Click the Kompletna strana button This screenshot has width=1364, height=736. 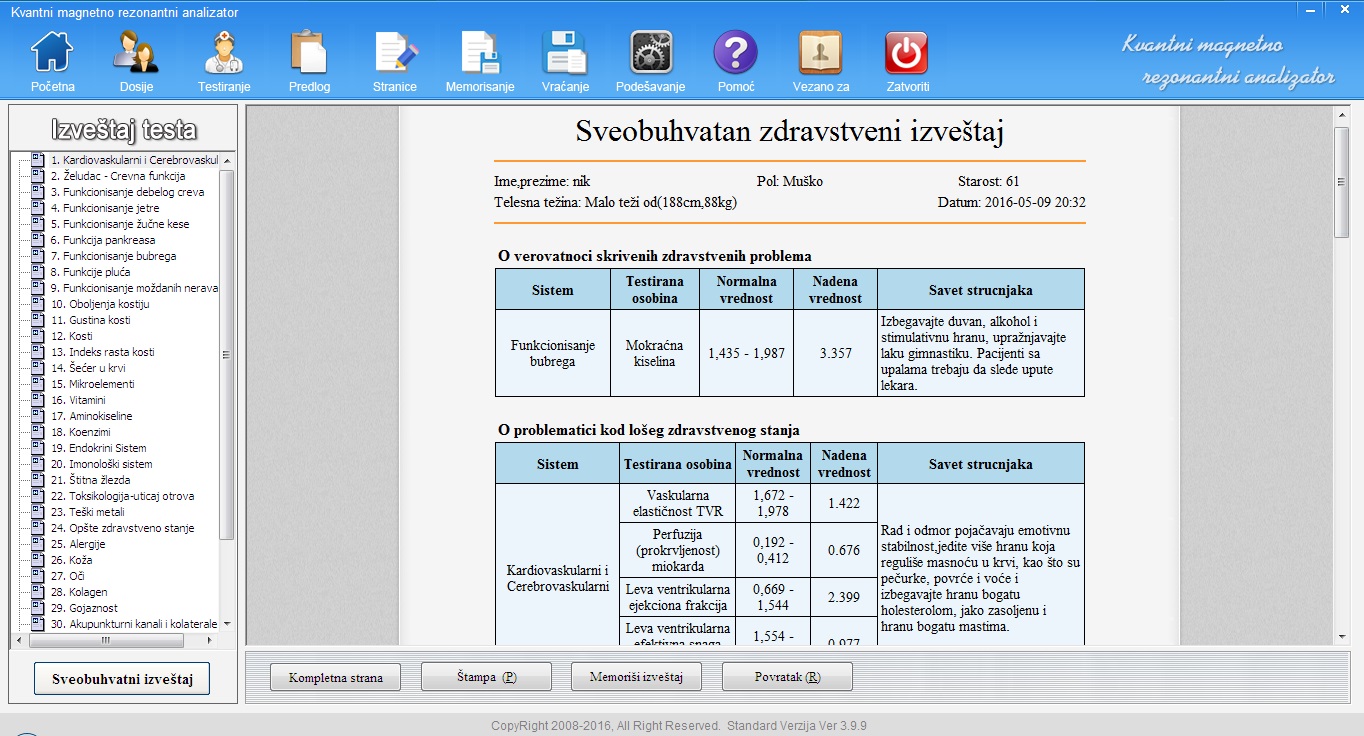click(335, 678)
